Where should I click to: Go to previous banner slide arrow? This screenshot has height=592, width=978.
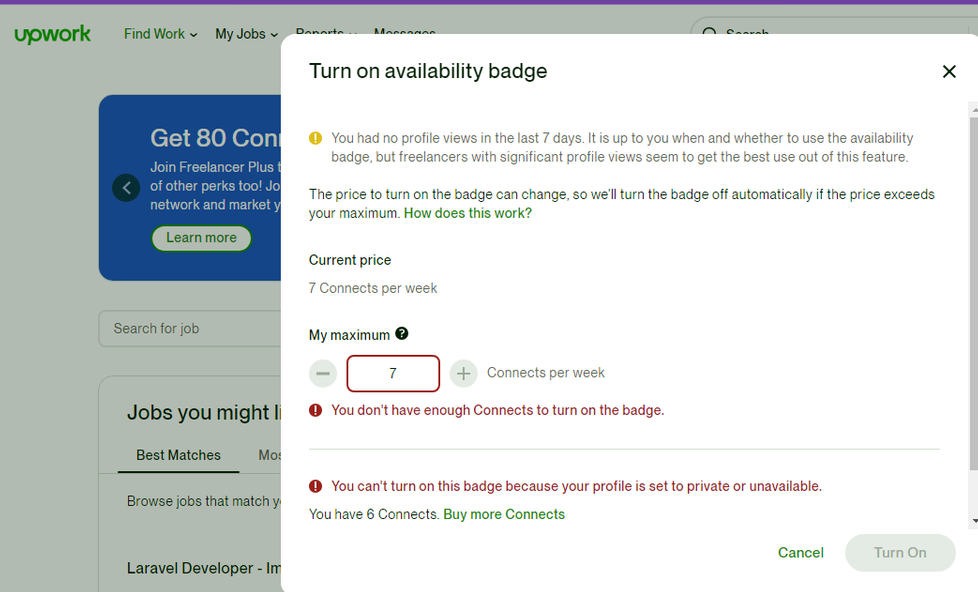pos(126,188)
